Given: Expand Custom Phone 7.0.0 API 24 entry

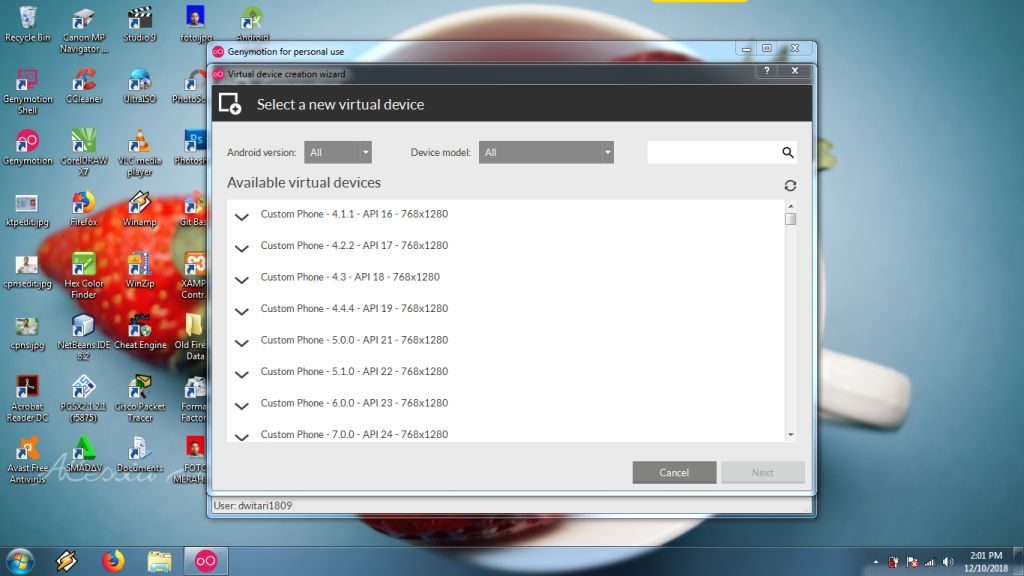Looking at the screenshot, I should click(x=242, y=436).
